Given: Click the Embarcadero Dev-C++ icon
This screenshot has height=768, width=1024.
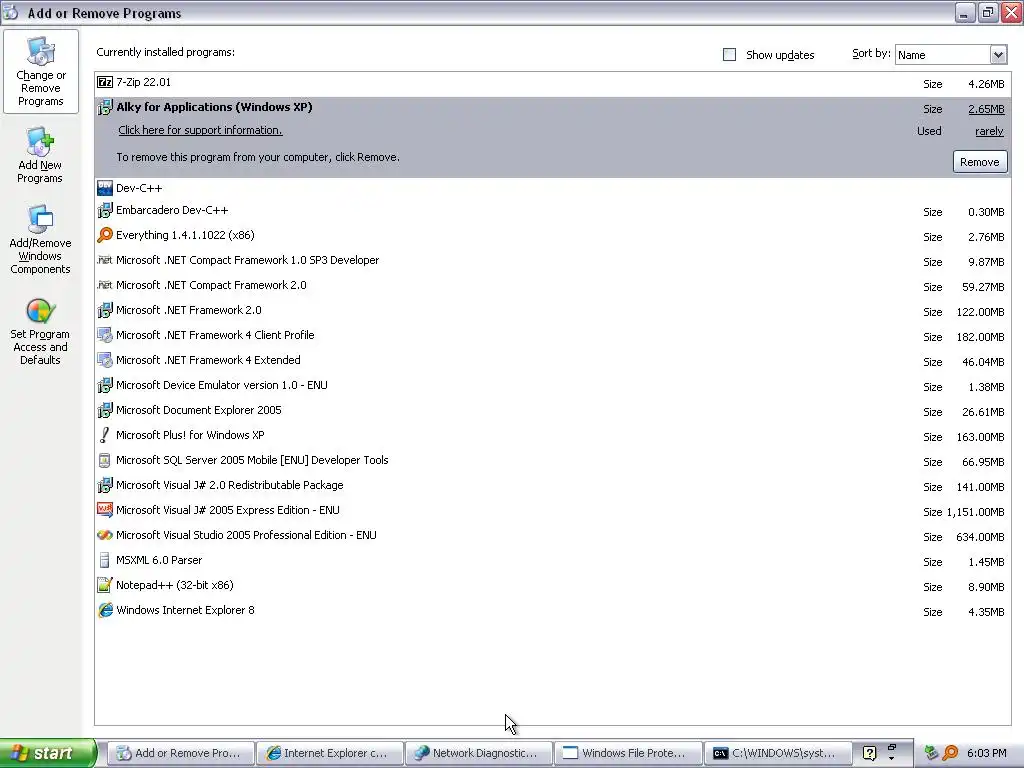Looking at the screenshot, I should (x=104, y=210).
